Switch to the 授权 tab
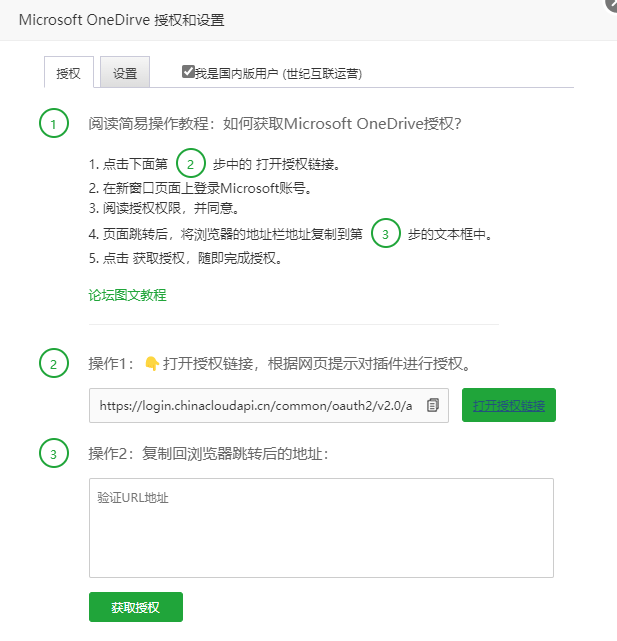 point(69,73)
